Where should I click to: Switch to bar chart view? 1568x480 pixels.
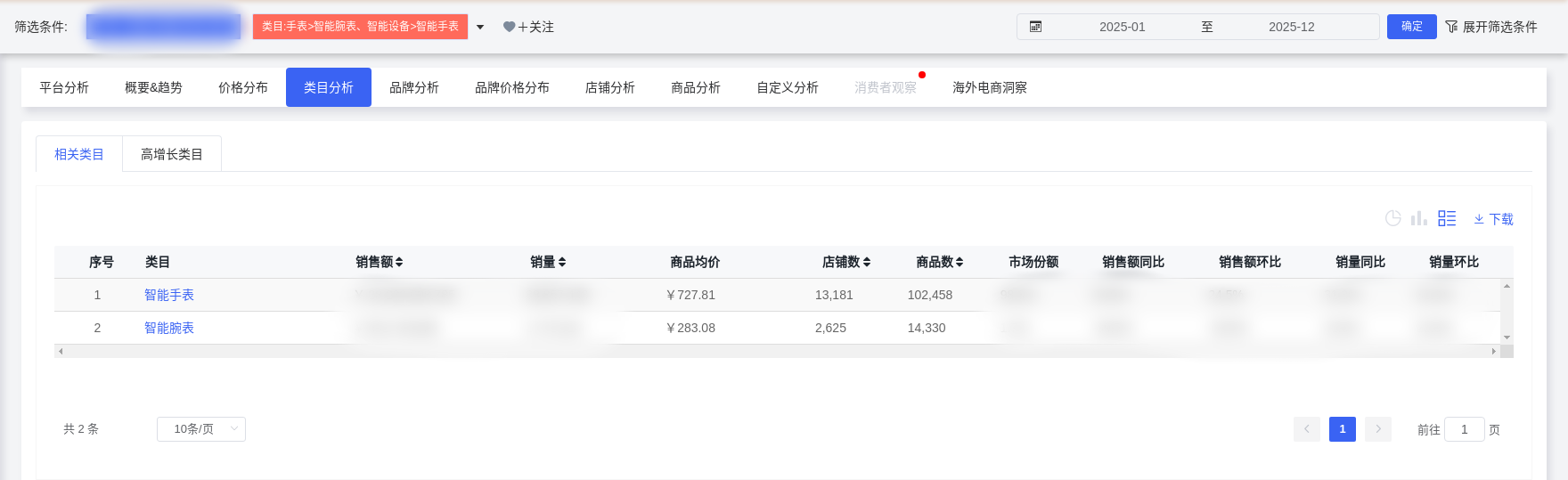pyautogui.click(x=1419, y=218)
